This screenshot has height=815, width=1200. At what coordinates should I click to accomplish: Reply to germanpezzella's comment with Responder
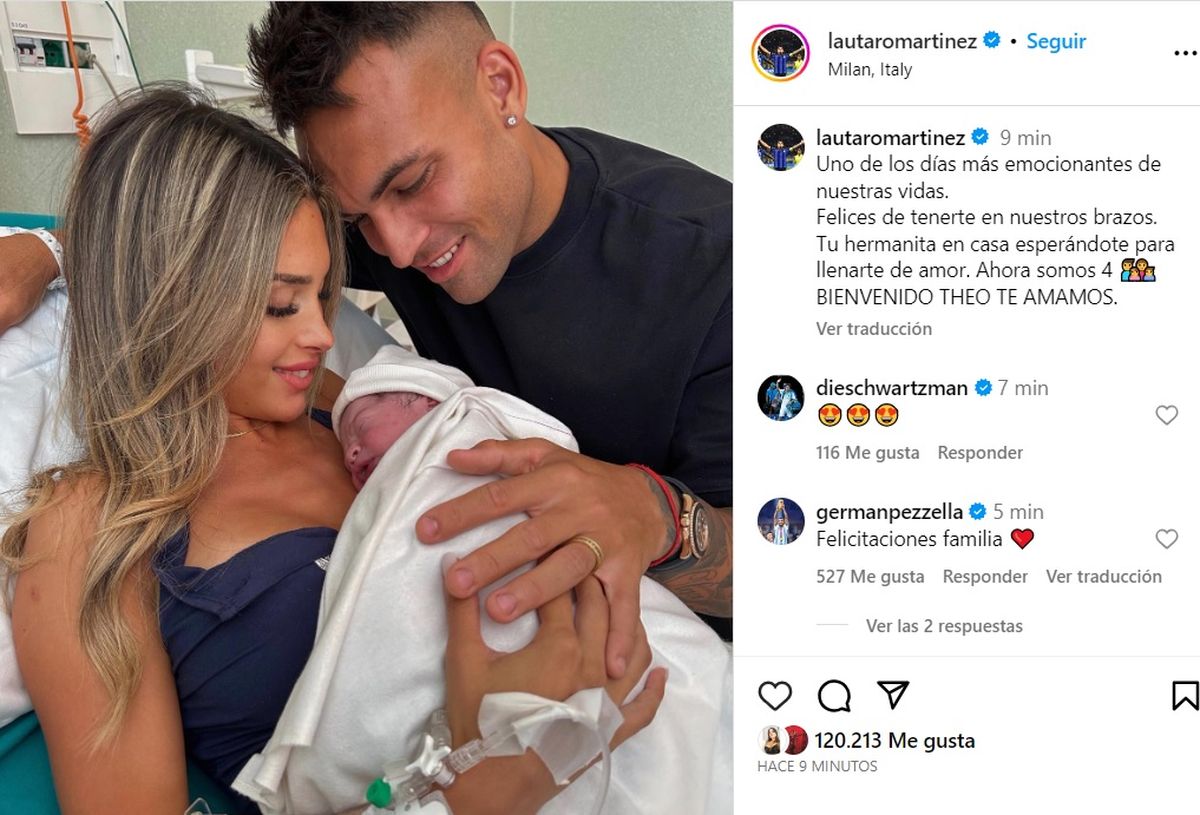pos(985,576)
